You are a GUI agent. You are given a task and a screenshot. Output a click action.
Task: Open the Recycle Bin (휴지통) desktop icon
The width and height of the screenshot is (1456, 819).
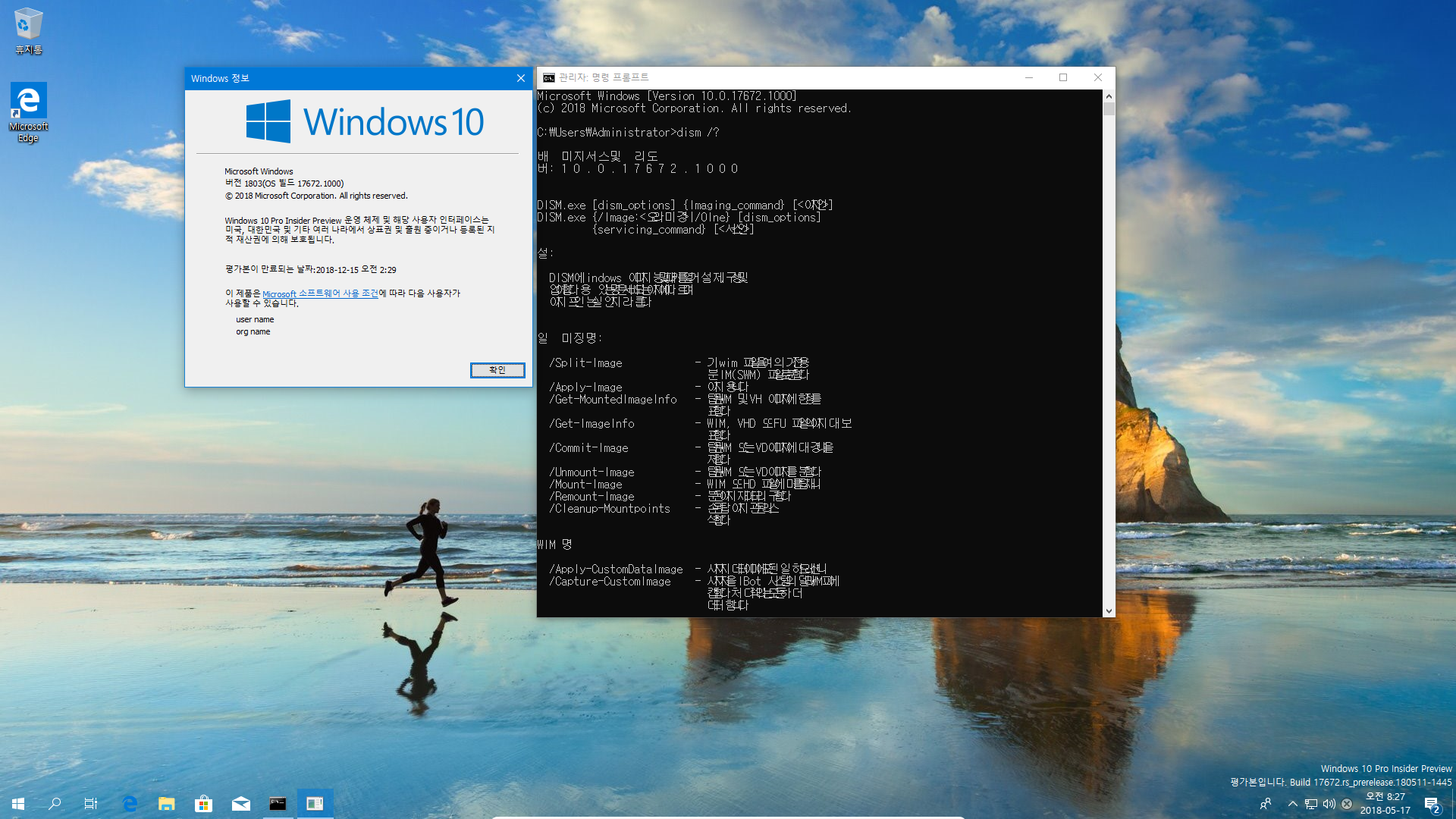click(28, 31)
